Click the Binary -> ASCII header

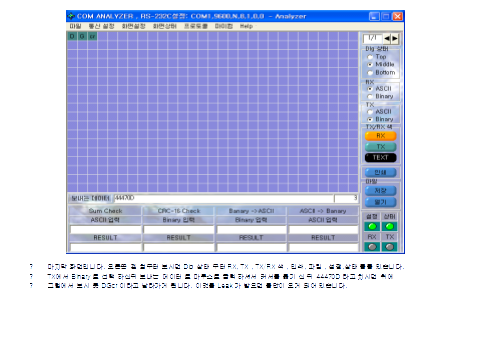[x=251, y=211]
